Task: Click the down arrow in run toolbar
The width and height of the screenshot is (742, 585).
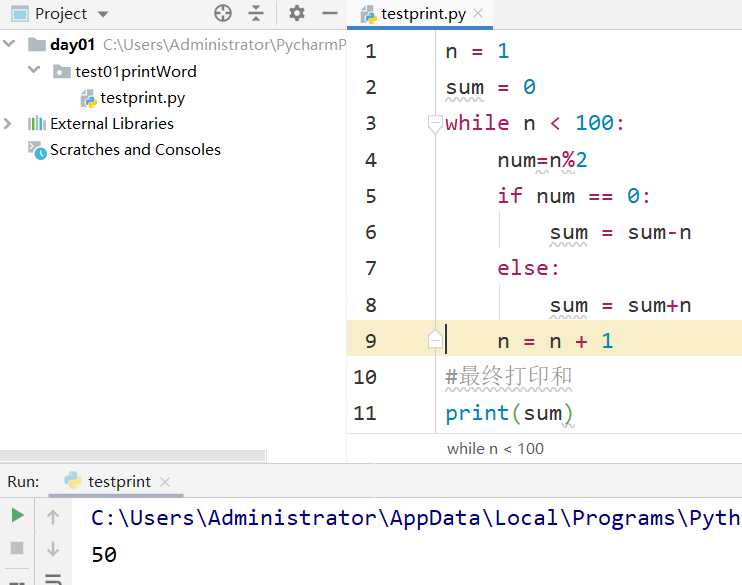Action: (53, 549)
